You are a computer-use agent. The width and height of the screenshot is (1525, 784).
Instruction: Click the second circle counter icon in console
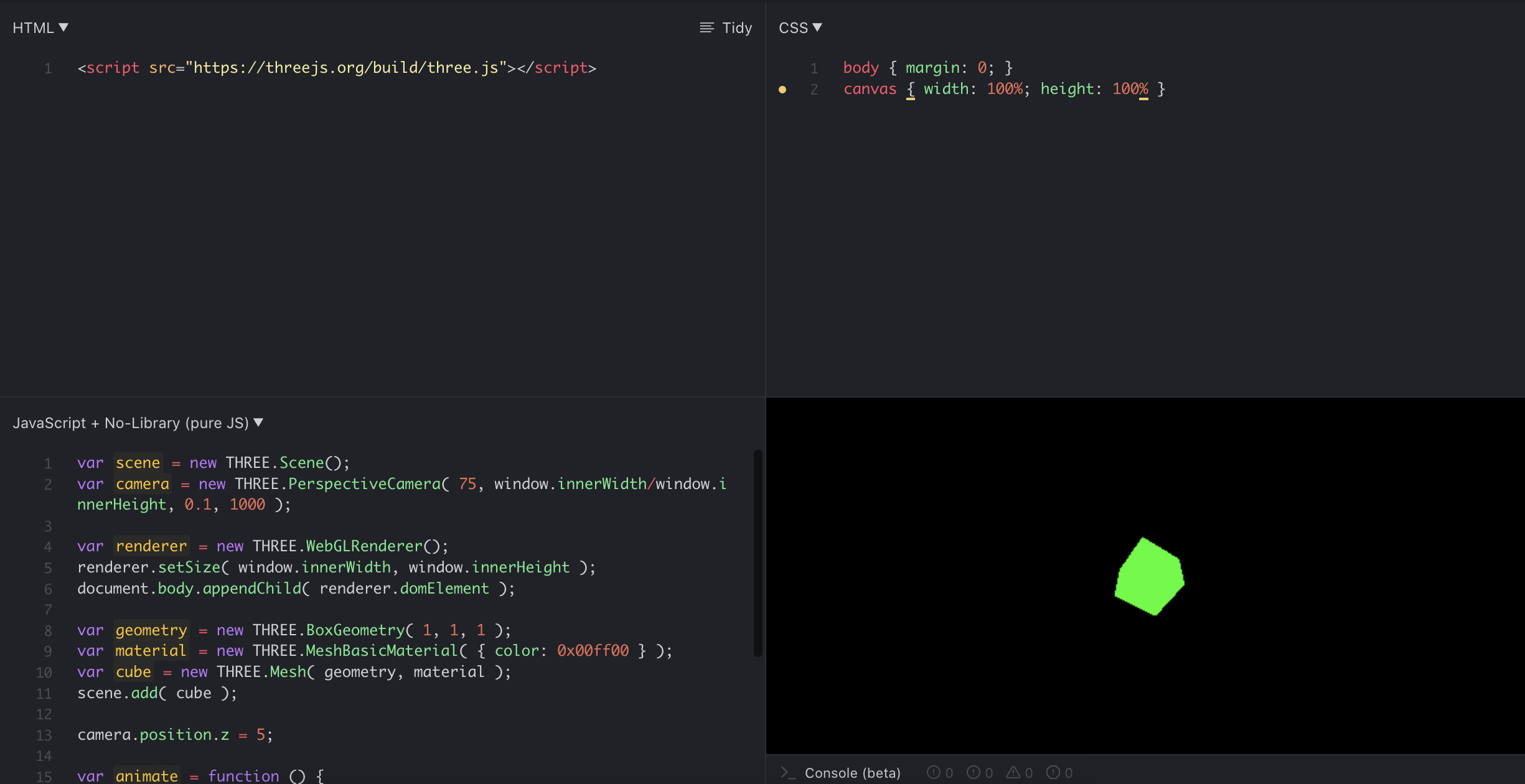(x=973, y=772)
